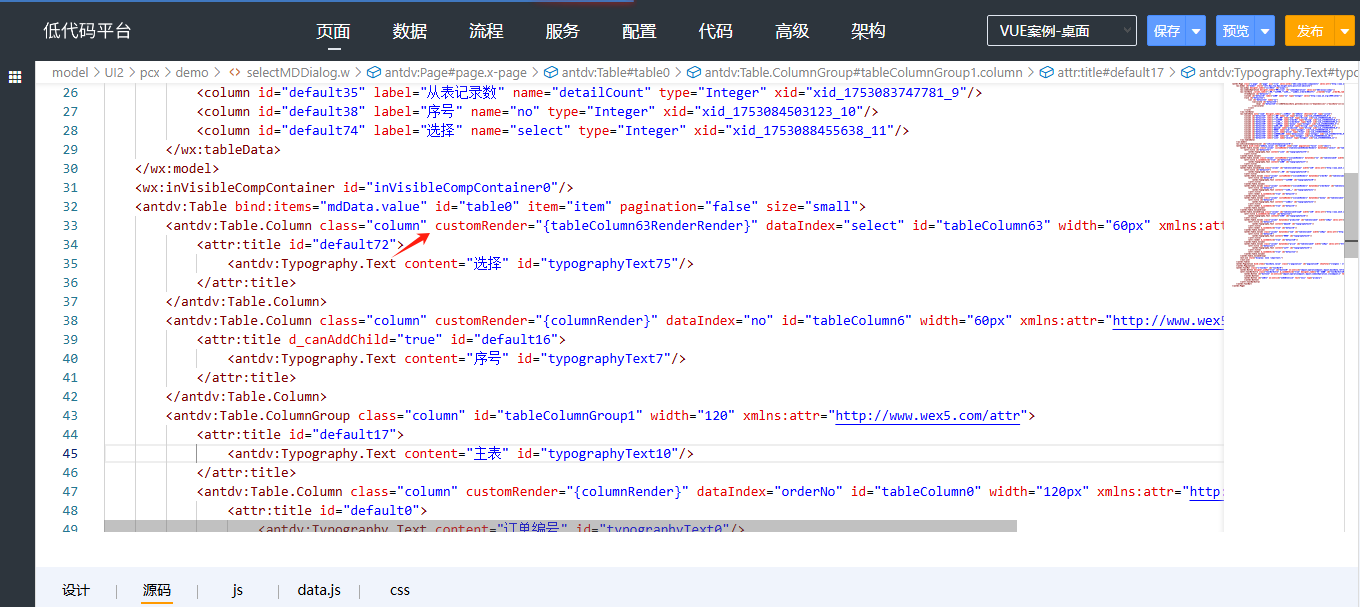Click the attr:title#default17 breadcrumb

click(1111, 72)
